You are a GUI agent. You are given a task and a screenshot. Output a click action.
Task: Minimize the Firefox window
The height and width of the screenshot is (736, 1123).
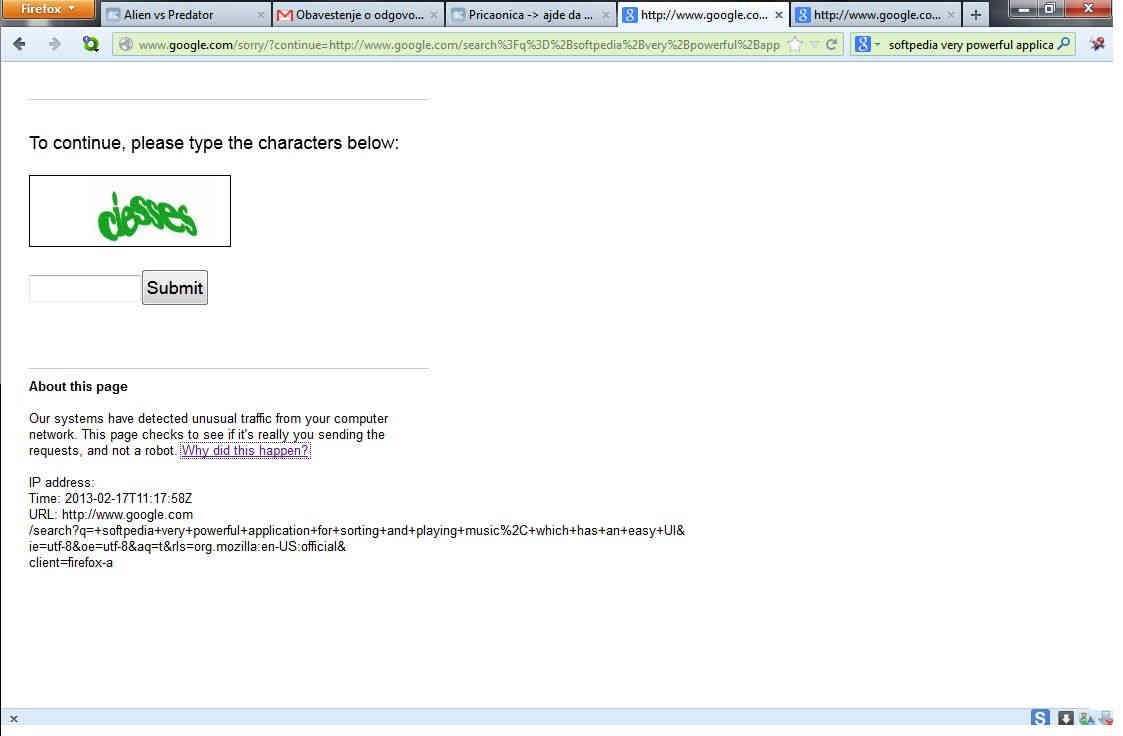[1023, 9]
